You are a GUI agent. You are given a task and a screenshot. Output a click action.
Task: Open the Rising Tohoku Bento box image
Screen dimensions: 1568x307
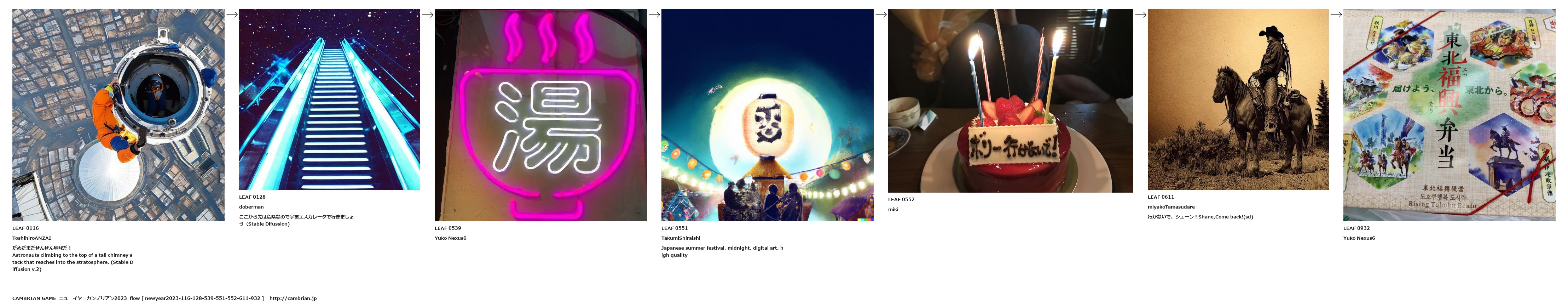[x=1449, y=114]
